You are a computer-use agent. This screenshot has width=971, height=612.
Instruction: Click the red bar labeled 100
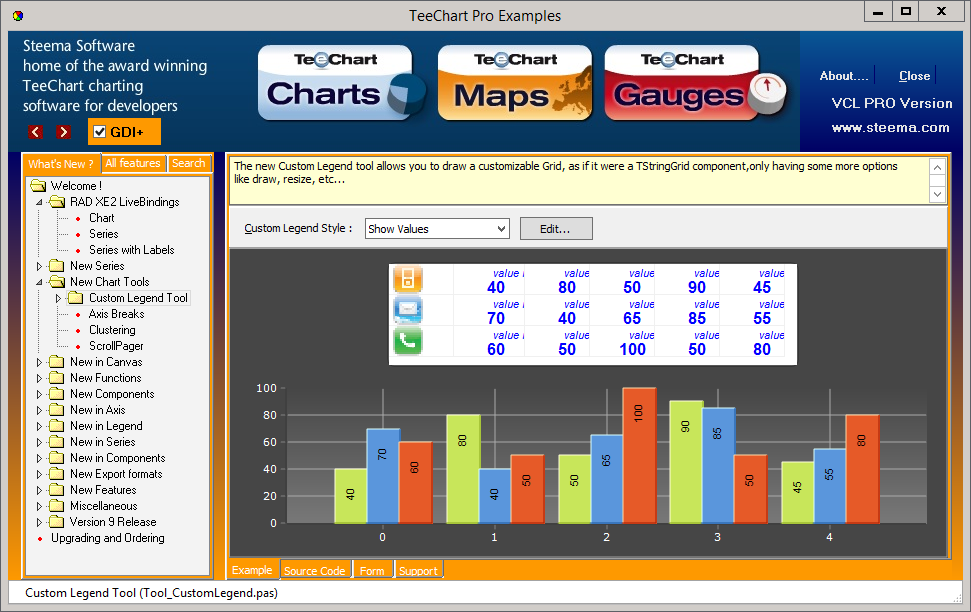pos(639,455)
